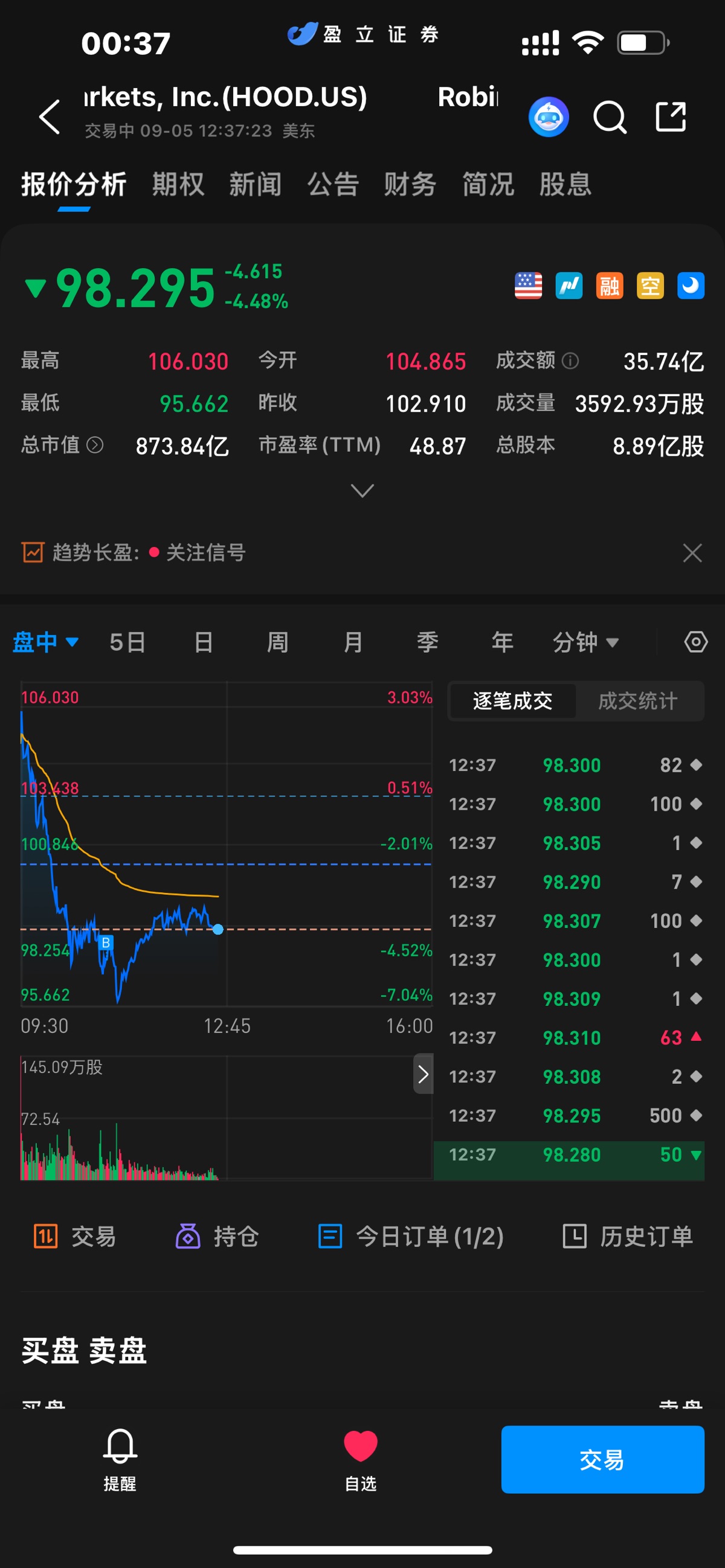Switch to 季 quarterly chart
The height and width of the screenshot is (1568, 725).
click(x=428, y=642)
